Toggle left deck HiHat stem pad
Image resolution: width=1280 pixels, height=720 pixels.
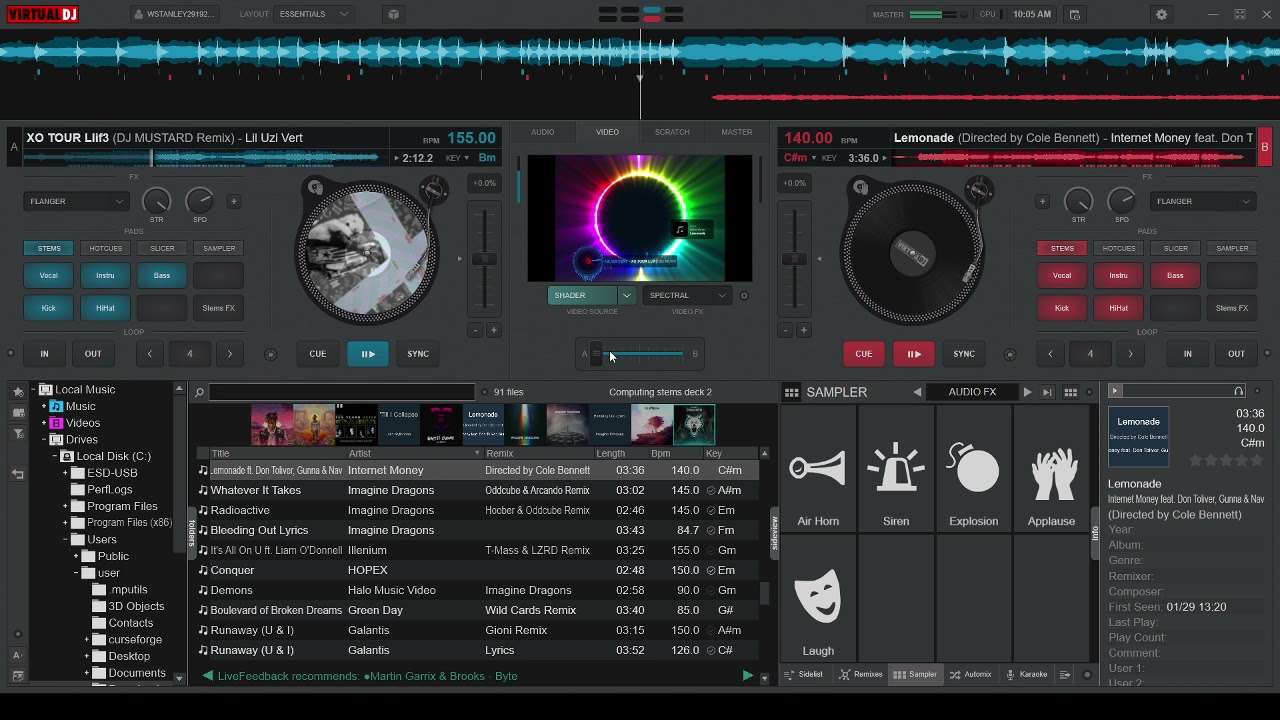point(105,308)
